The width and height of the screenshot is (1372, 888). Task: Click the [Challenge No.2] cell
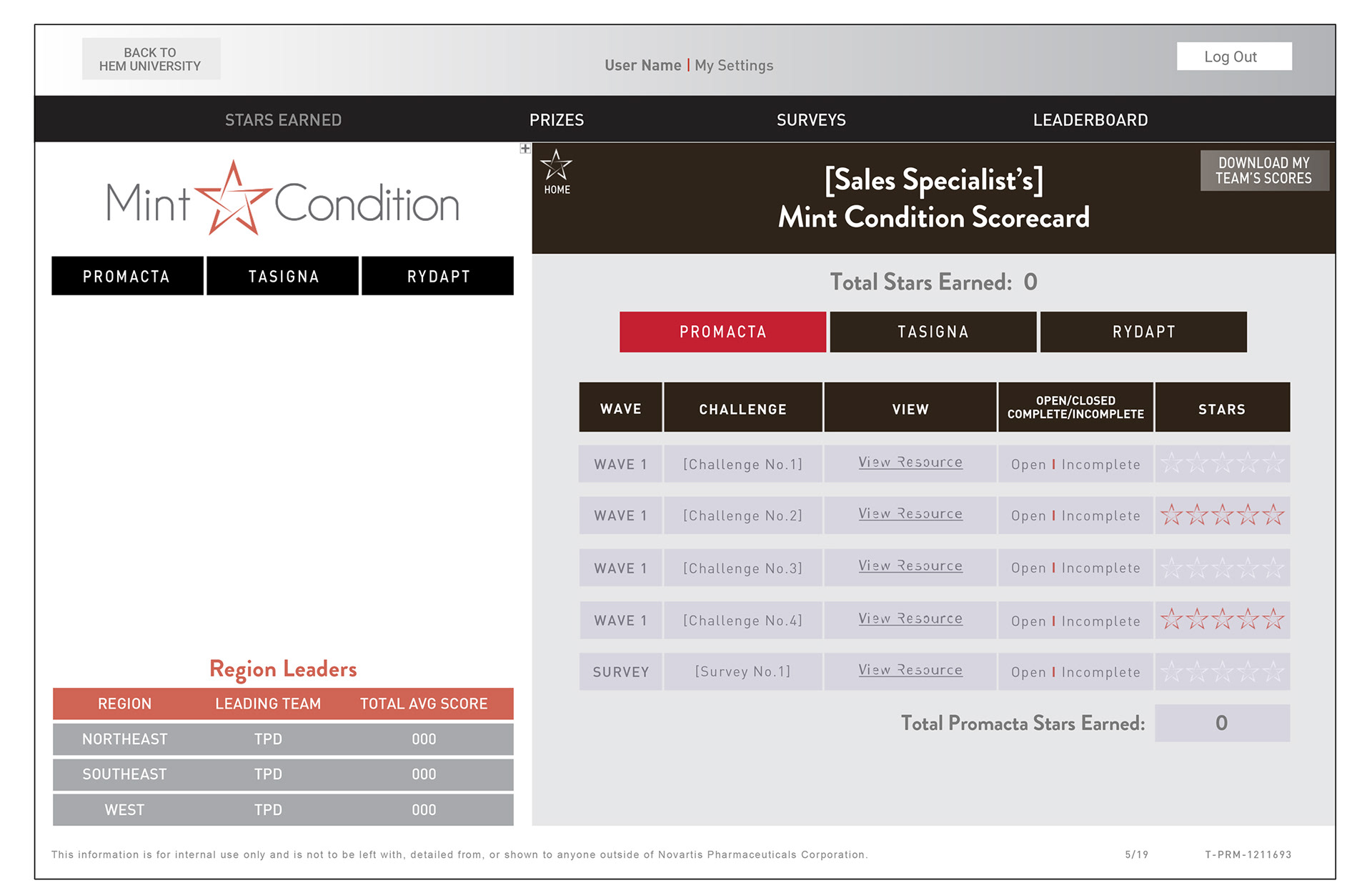pos(743,515)
